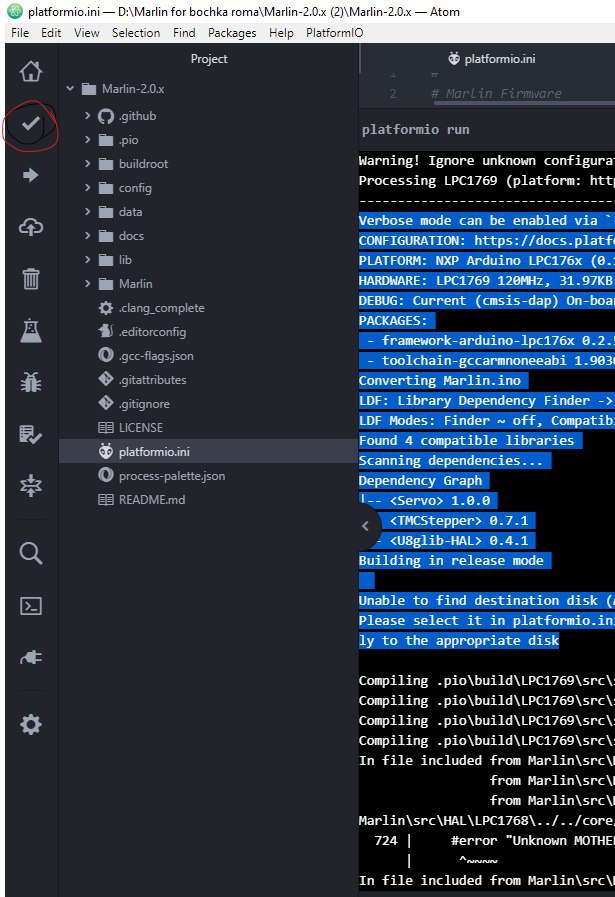This screenshot has width=615, height=897.
Task: Select the platformio.ini editor tab
Action: click(491, 59)
